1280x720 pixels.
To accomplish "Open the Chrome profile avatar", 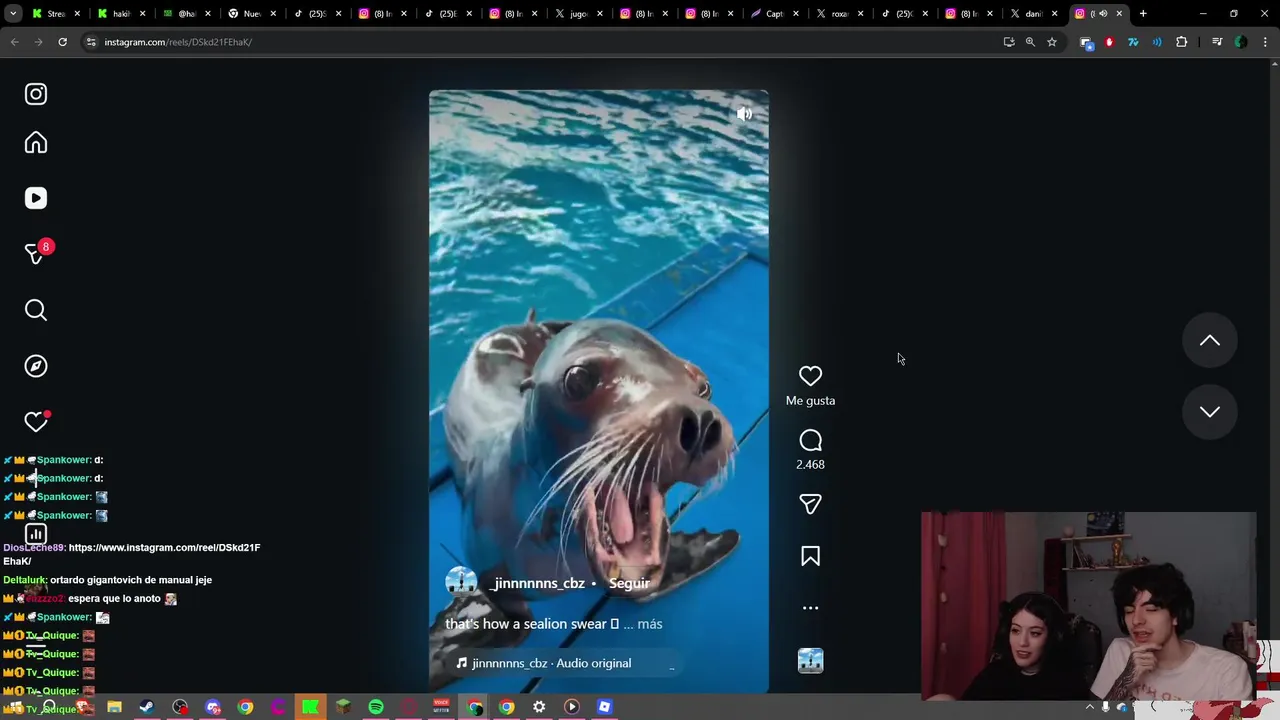I will tap(1241, 42).
